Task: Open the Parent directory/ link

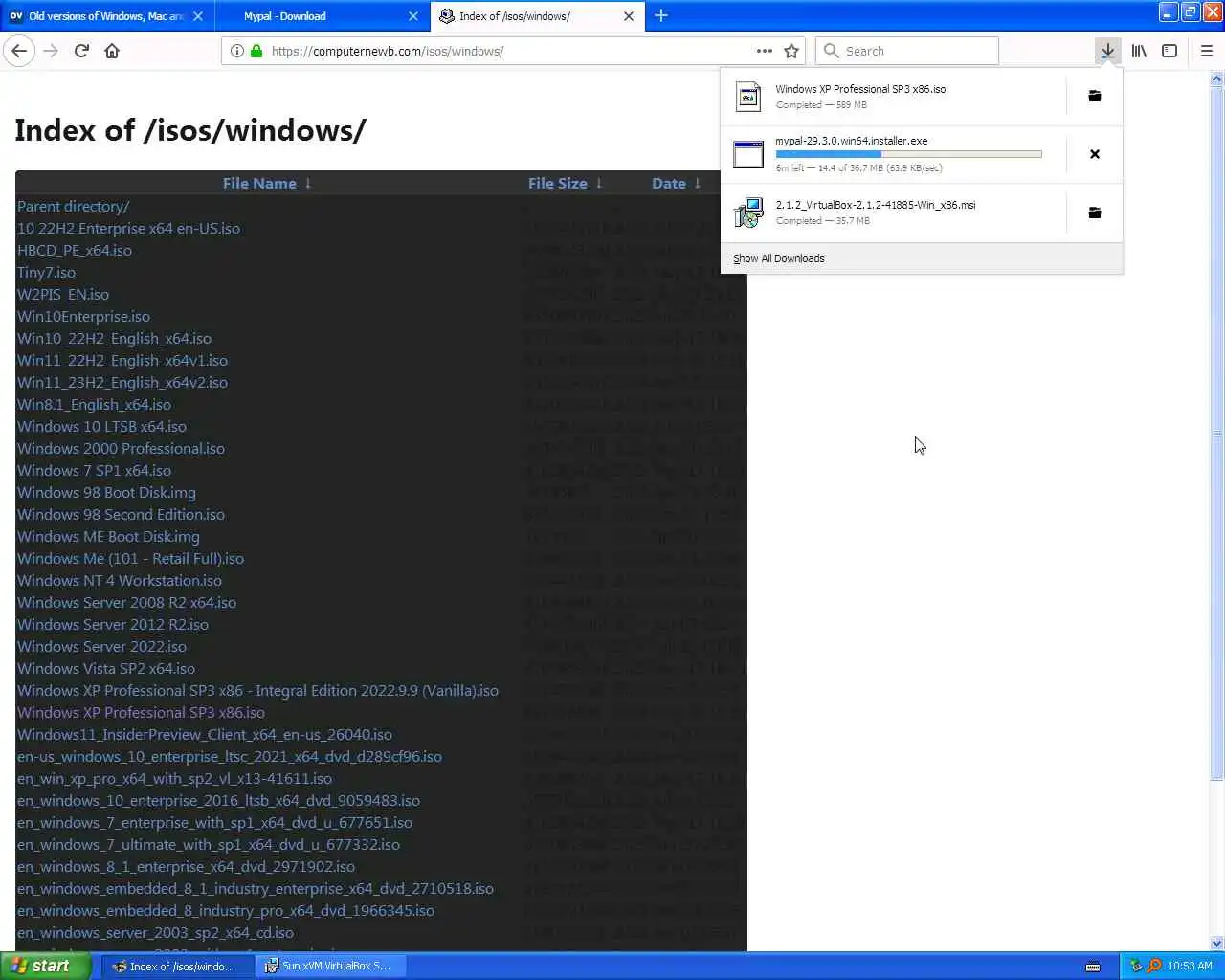Action: coord(73,206)
